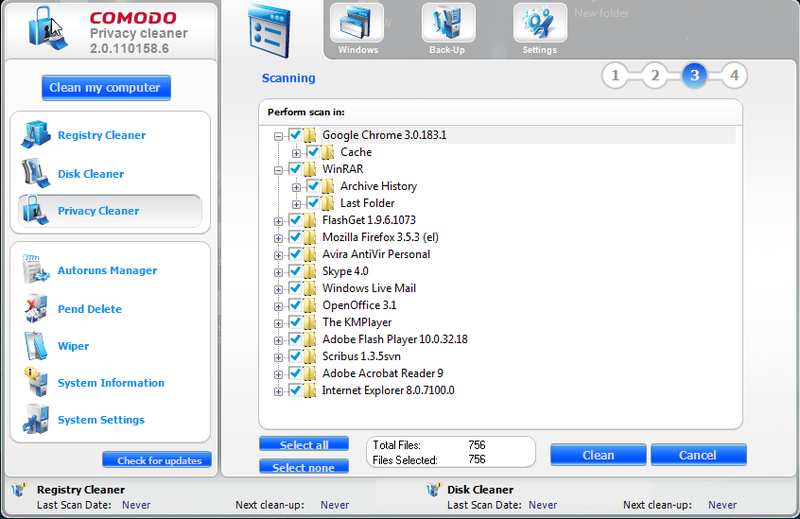
Task: Click the Select all button
Action: (x=304, y=444)
